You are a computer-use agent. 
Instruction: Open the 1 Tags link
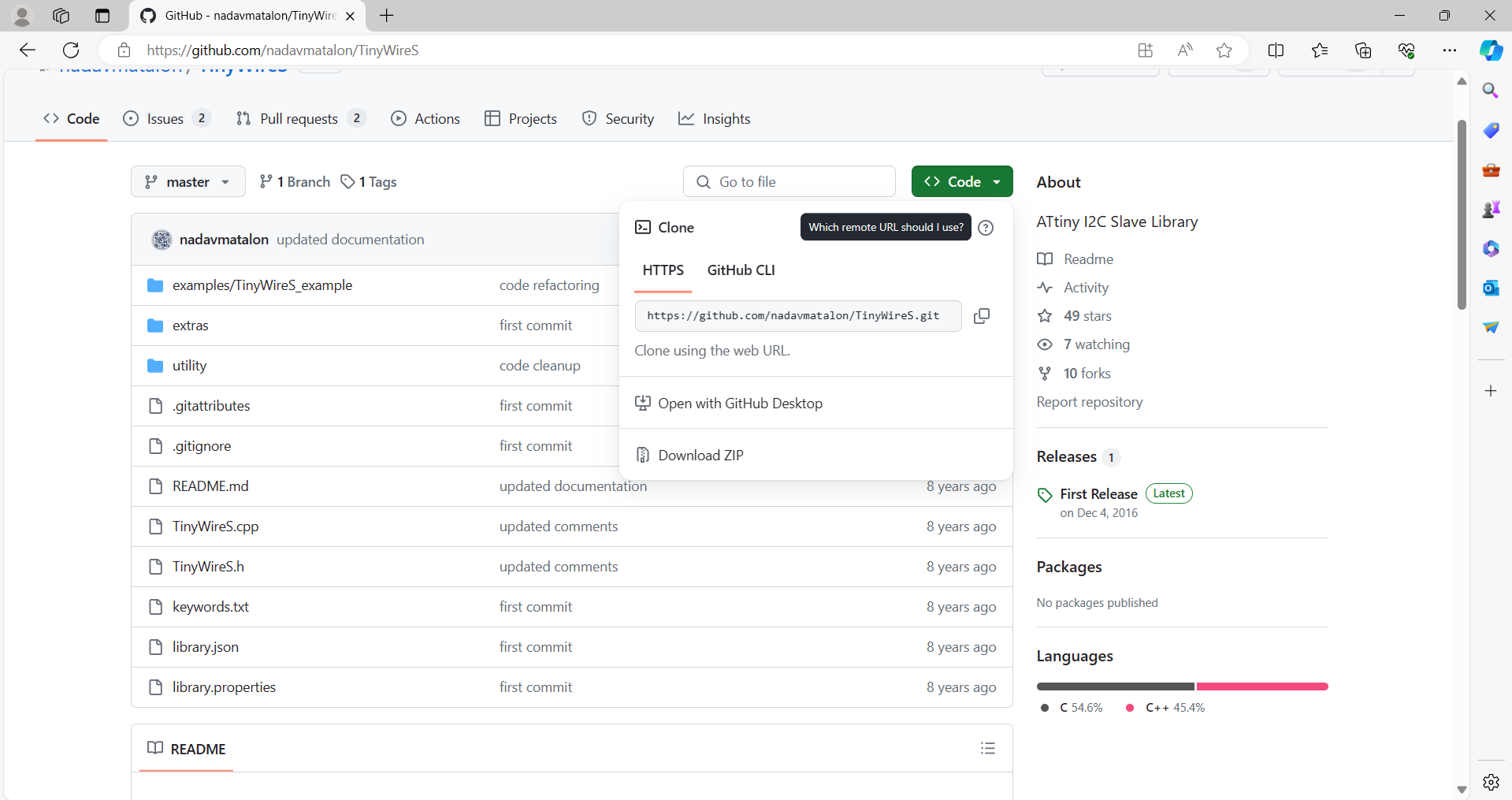tap(369, 182)
